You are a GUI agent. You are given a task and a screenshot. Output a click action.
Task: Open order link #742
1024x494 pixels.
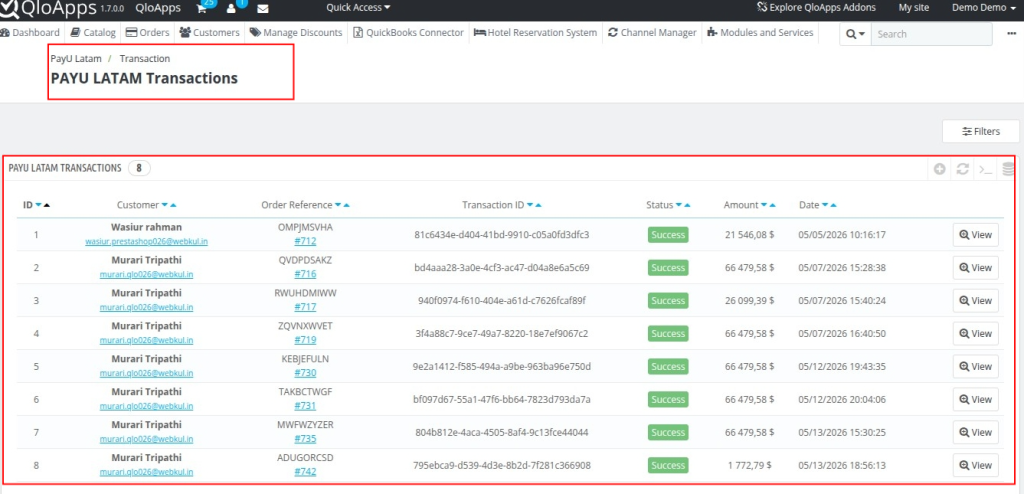coord(305,472)
